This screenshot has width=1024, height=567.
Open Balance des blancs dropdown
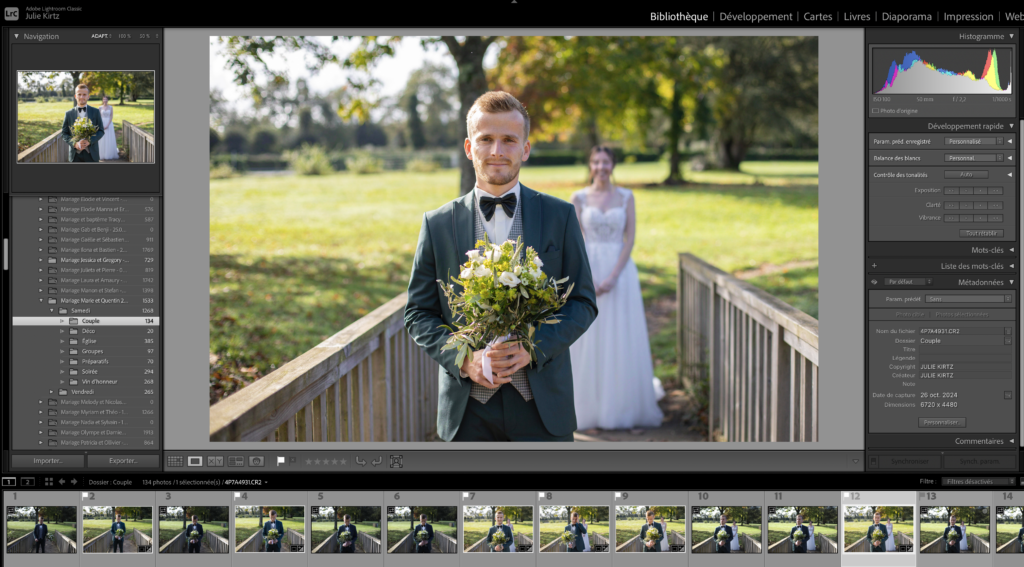(973, 158)
